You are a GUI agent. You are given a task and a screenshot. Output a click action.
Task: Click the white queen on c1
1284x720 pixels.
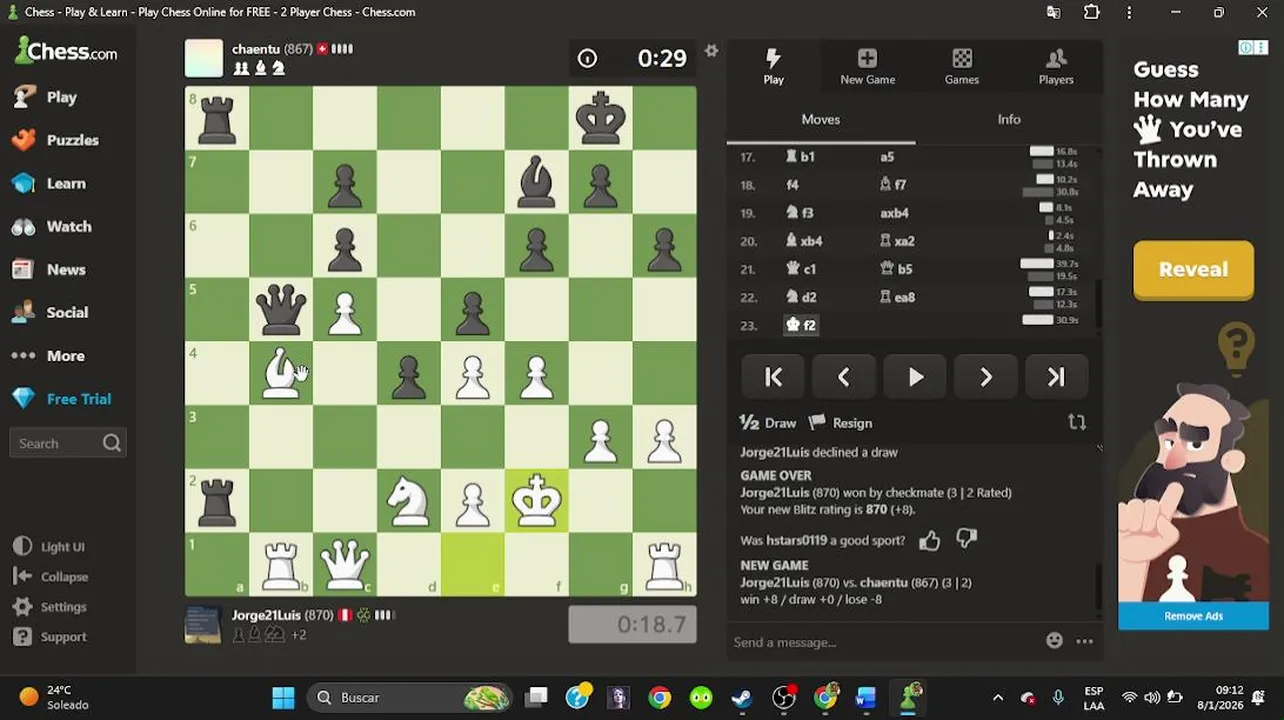tap(345, 565)
